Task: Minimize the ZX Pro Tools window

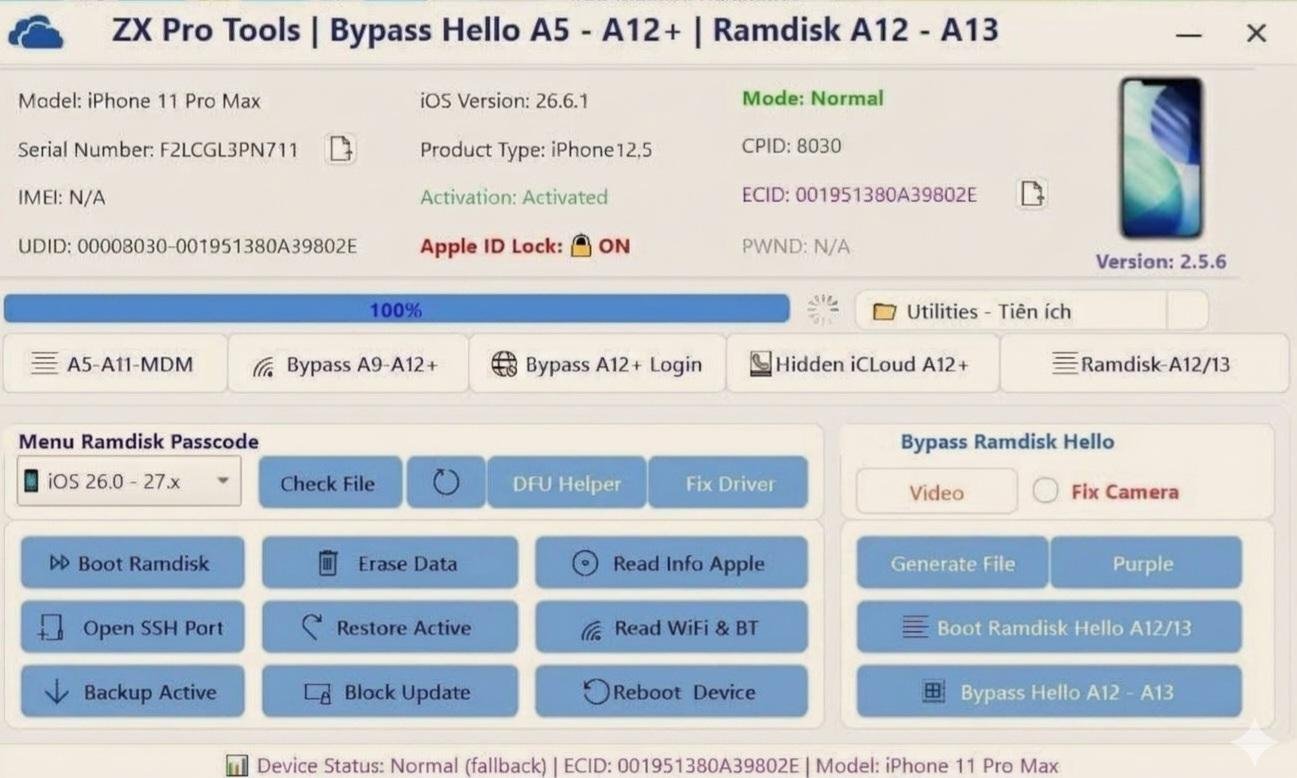Action: point(1189,34)
